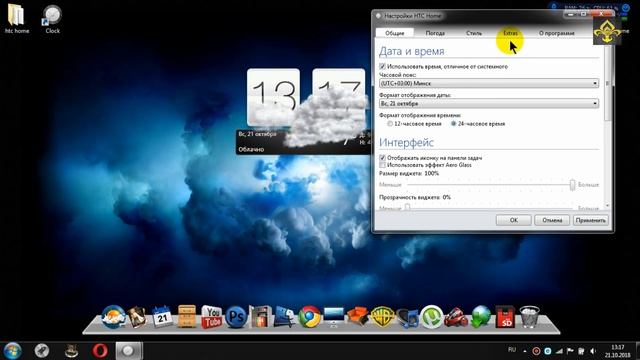Click the Применить button
Image resolution: width=640 pixels, height=360 pixels.
coord(590,220)
